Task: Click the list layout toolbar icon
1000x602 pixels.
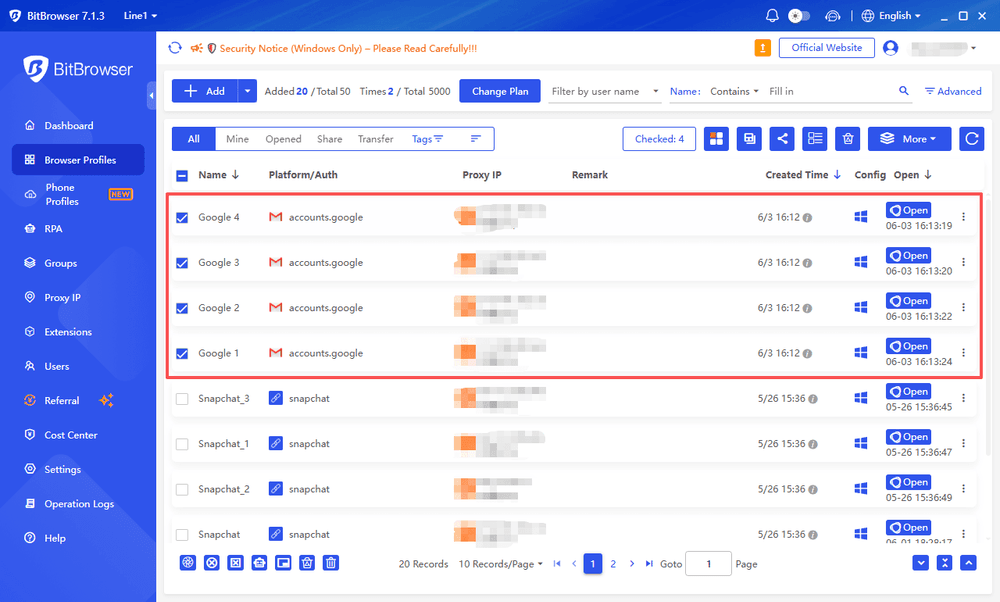Action: point(815,139)
